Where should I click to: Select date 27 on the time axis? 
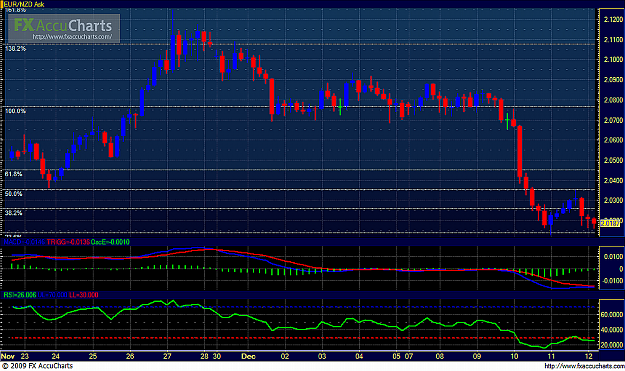pos(167,356)
